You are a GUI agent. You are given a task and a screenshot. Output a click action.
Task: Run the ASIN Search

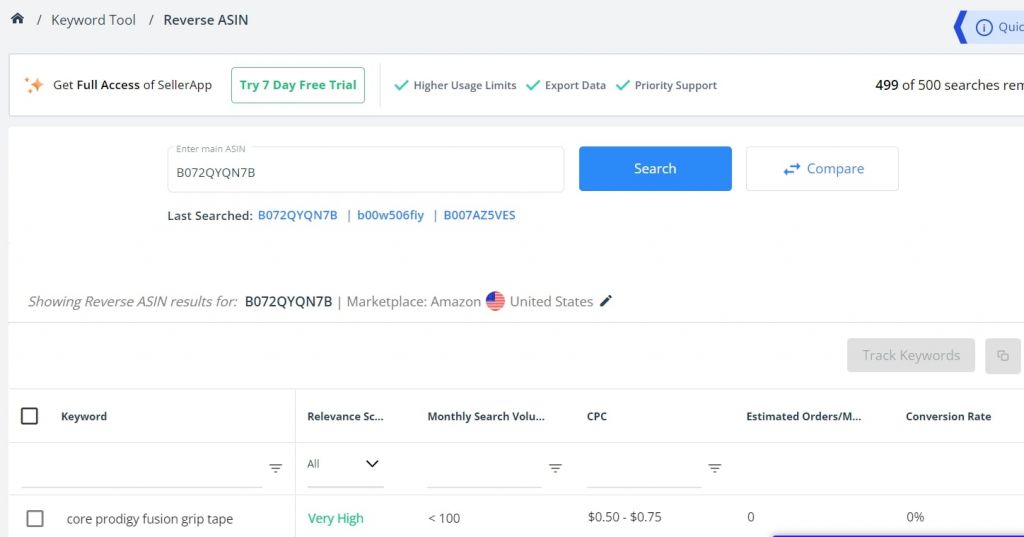pos(655,169)
